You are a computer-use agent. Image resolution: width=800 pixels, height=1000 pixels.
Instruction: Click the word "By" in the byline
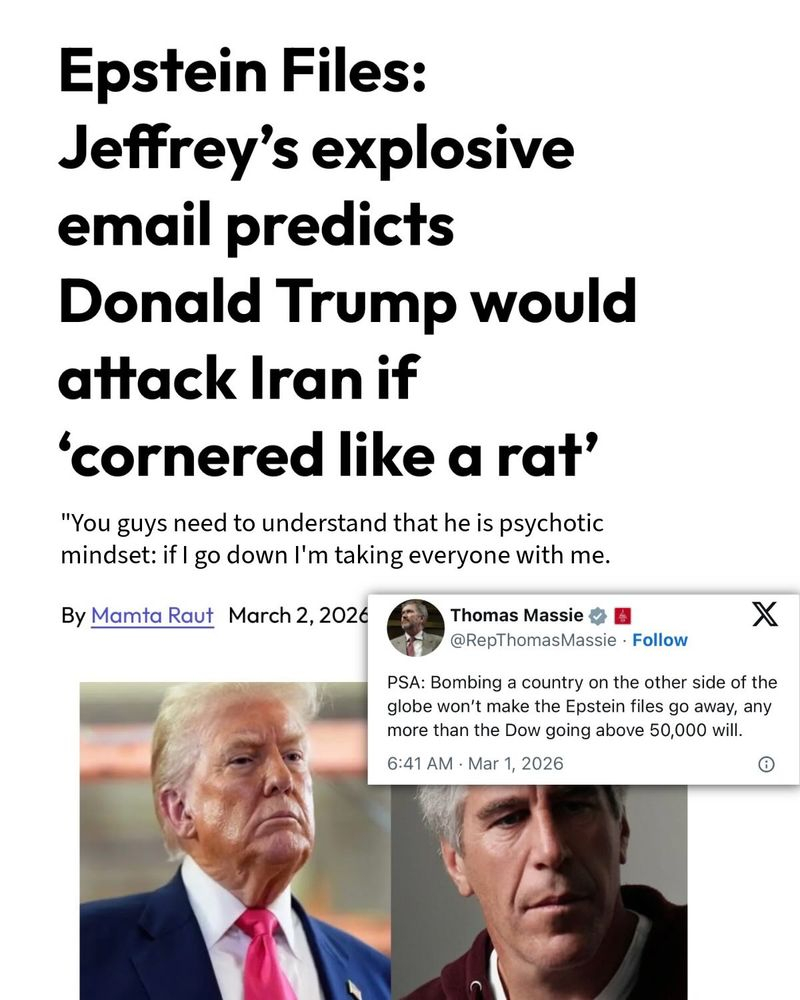pyautogui.click(x=73, y=614)
